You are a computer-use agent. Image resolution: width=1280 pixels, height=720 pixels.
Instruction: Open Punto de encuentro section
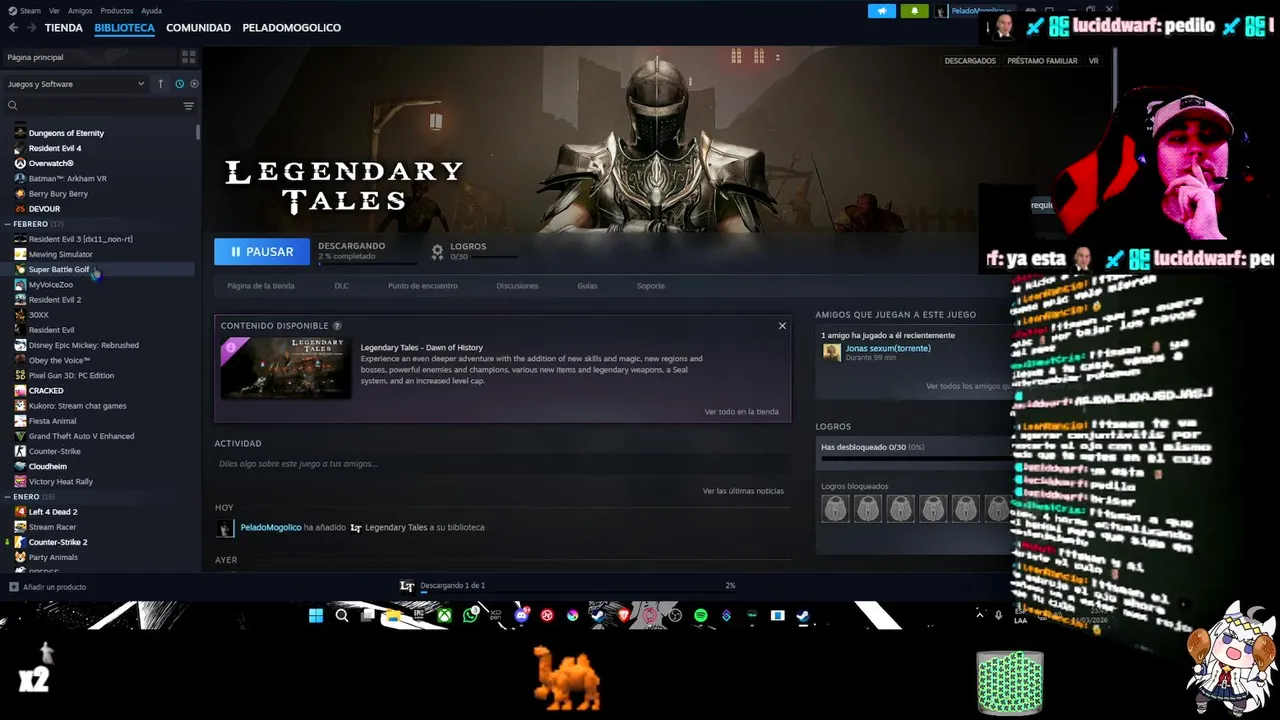click(x=423, y=286)
